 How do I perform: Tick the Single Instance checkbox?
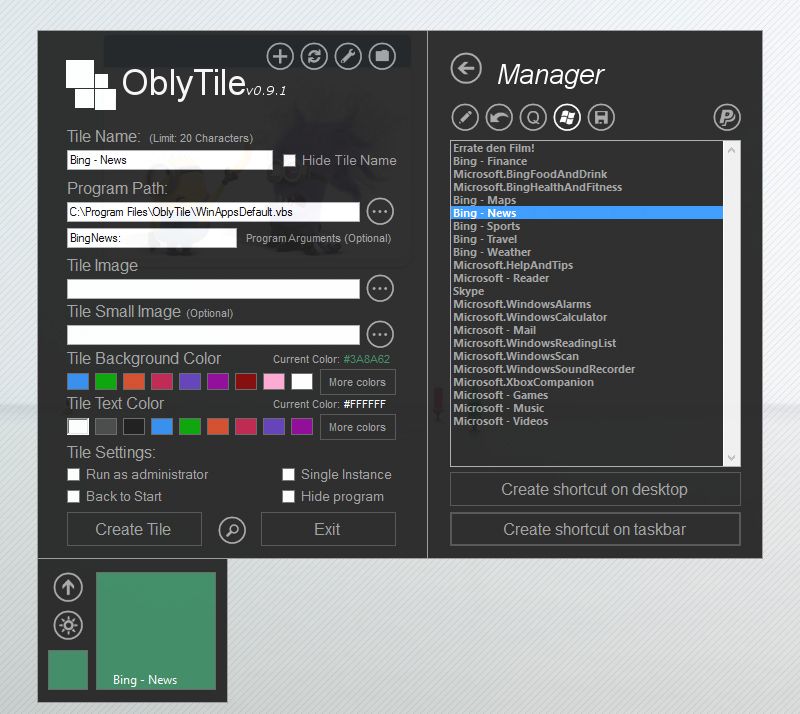point(288,475)
